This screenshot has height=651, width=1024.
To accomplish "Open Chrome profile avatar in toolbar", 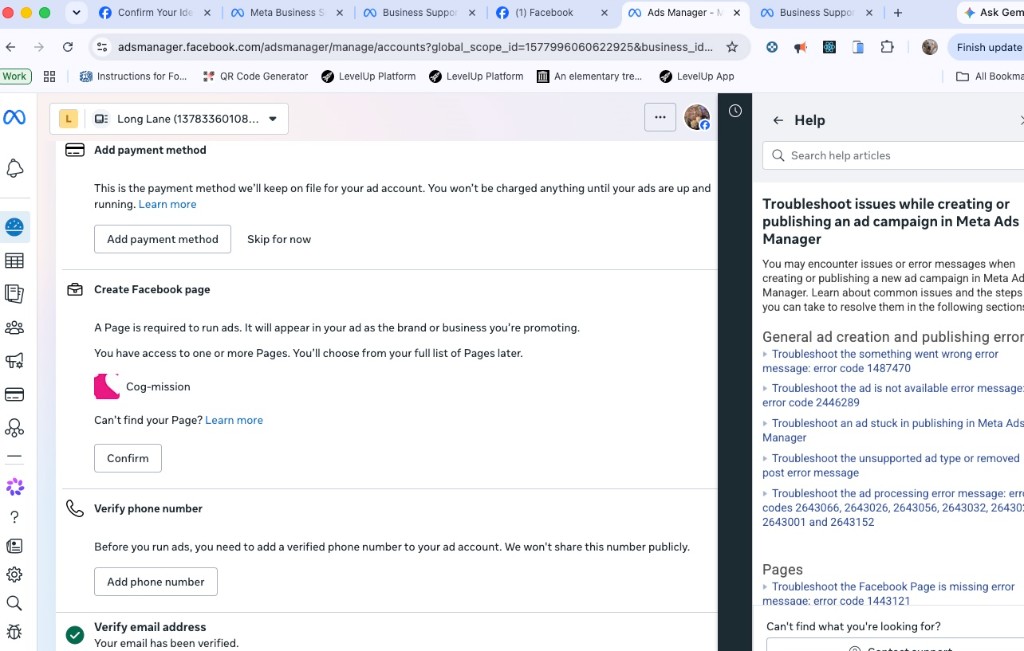I will coord(929,47).
